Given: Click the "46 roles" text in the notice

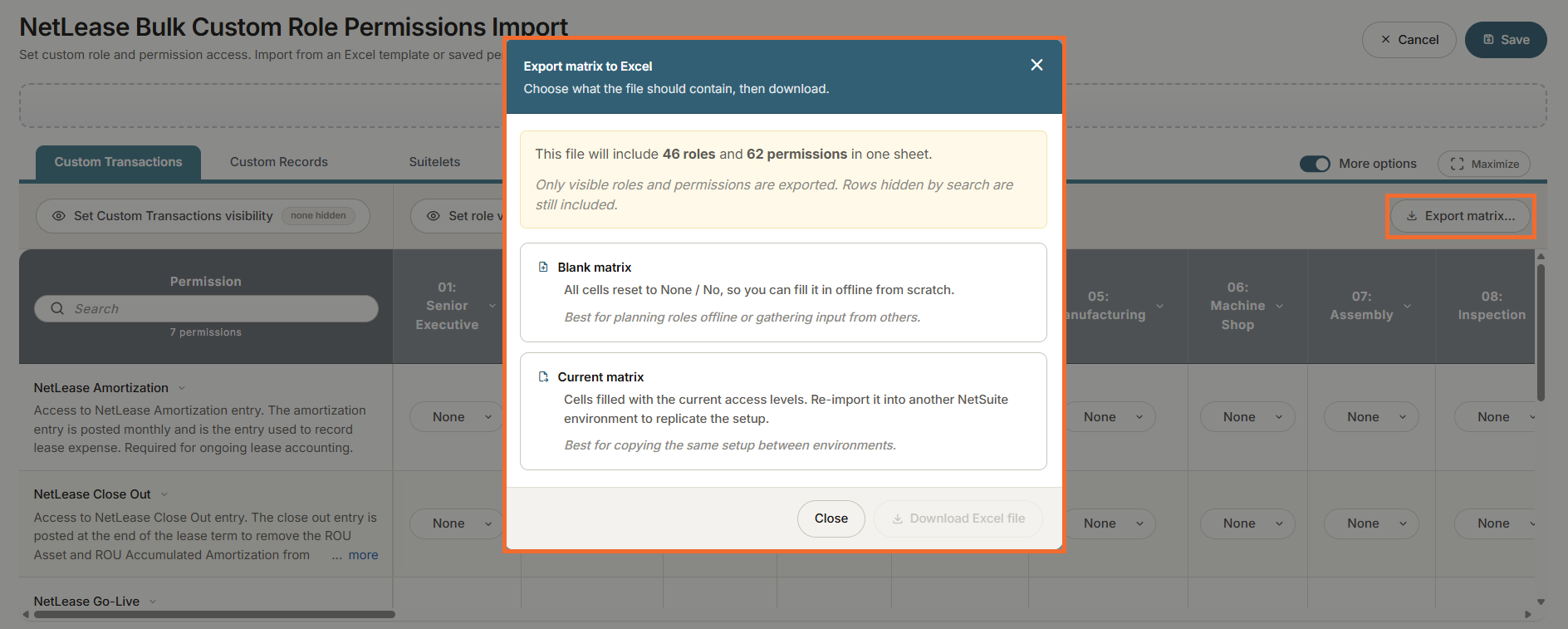Looking at the screenshot, I should (688, 155).
